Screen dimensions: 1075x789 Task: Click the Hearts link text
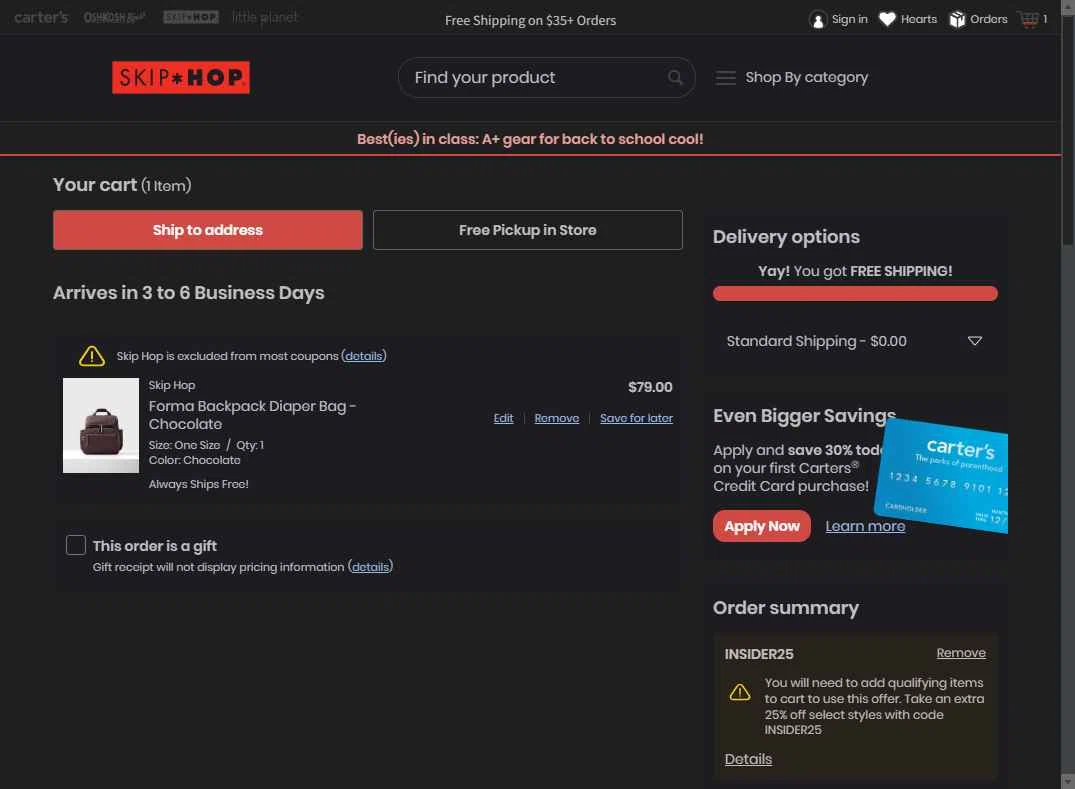point(919,19)
